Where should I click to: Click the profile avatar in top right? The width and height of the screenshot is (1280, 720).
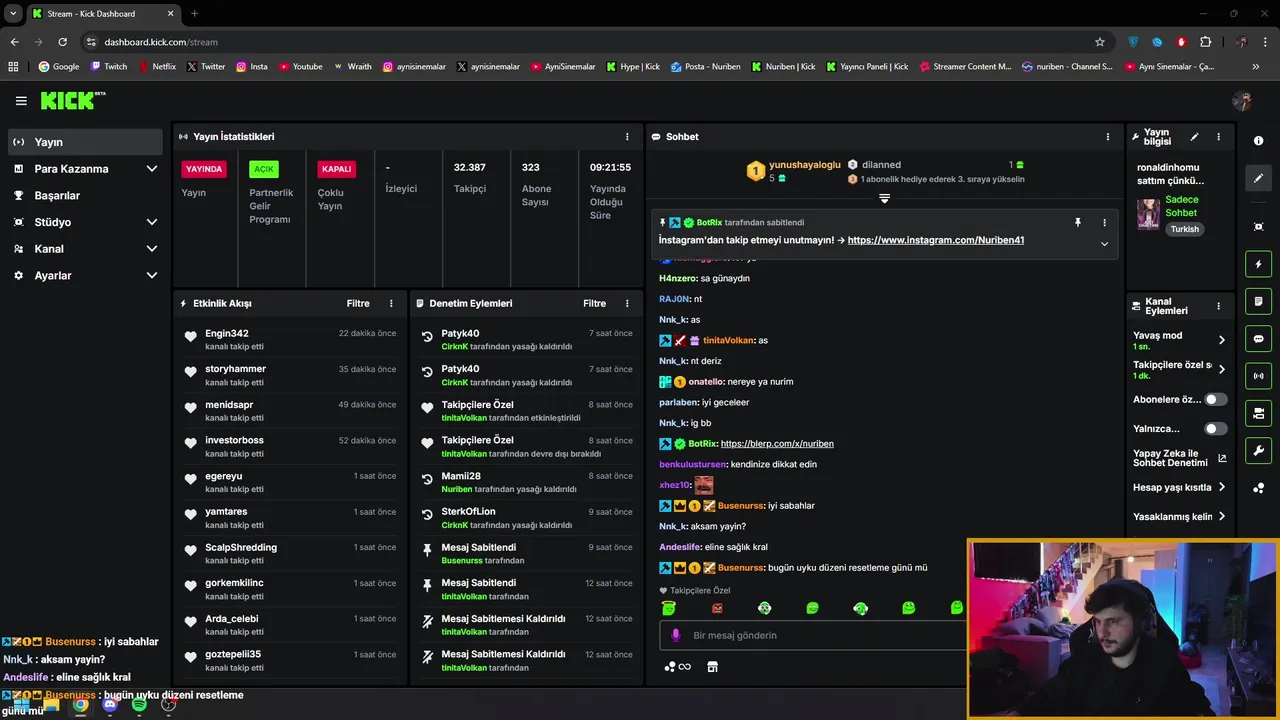click(x=1242, y=101)
